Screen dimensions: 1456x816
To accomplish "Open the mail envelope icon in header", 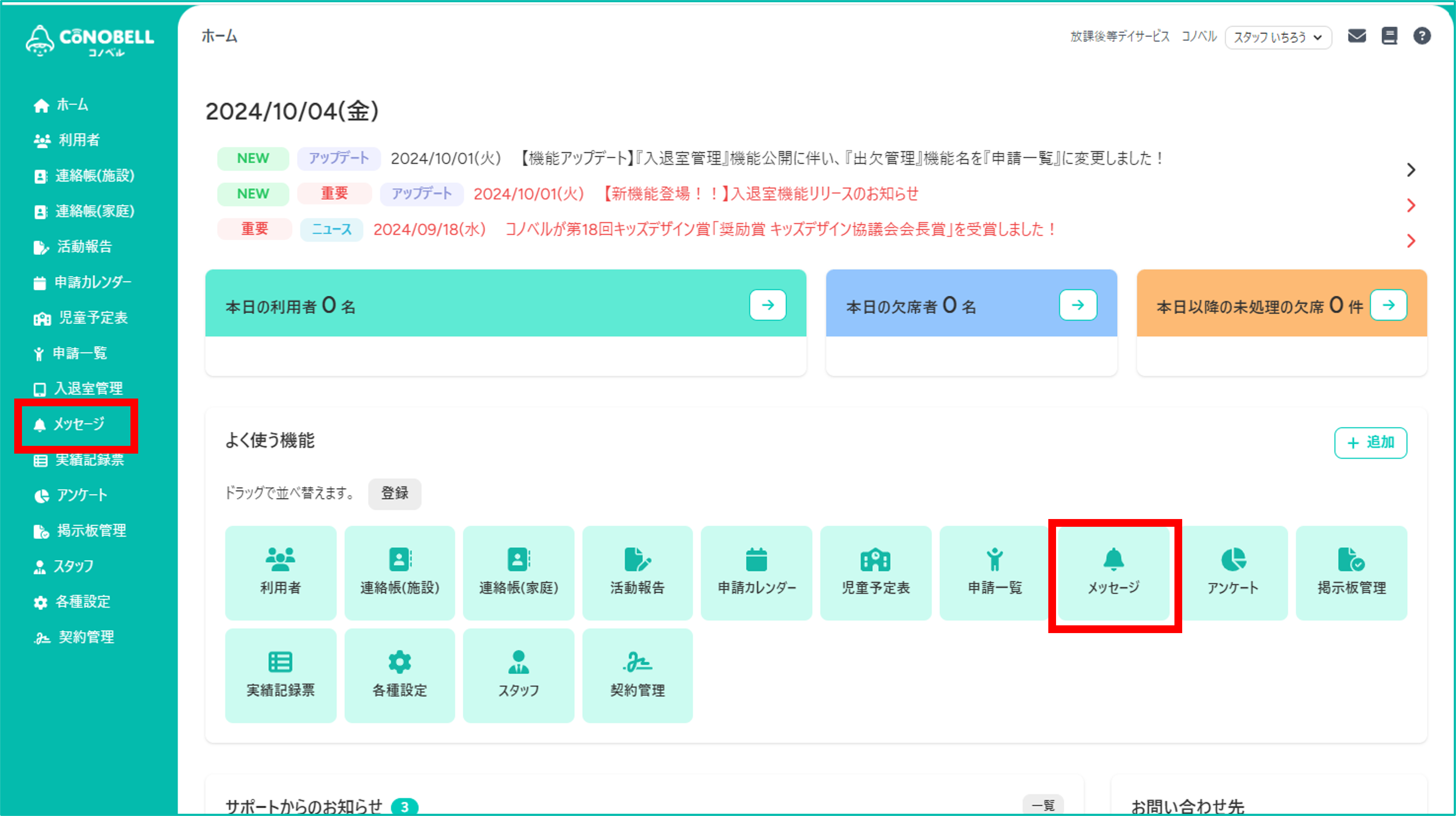I will pos(1357,36).
